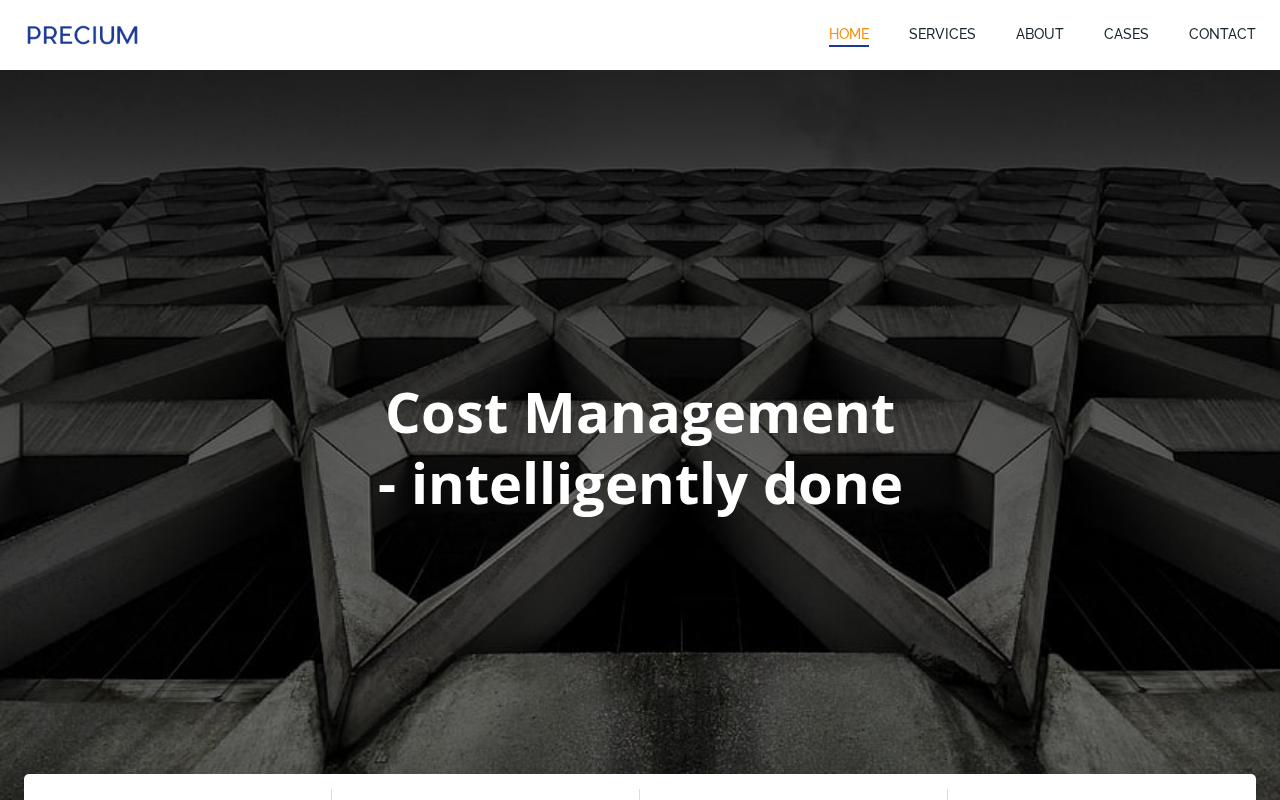Select the fourth white card column at bottom
The image size is (1280, 800).
click(1102, 788)
